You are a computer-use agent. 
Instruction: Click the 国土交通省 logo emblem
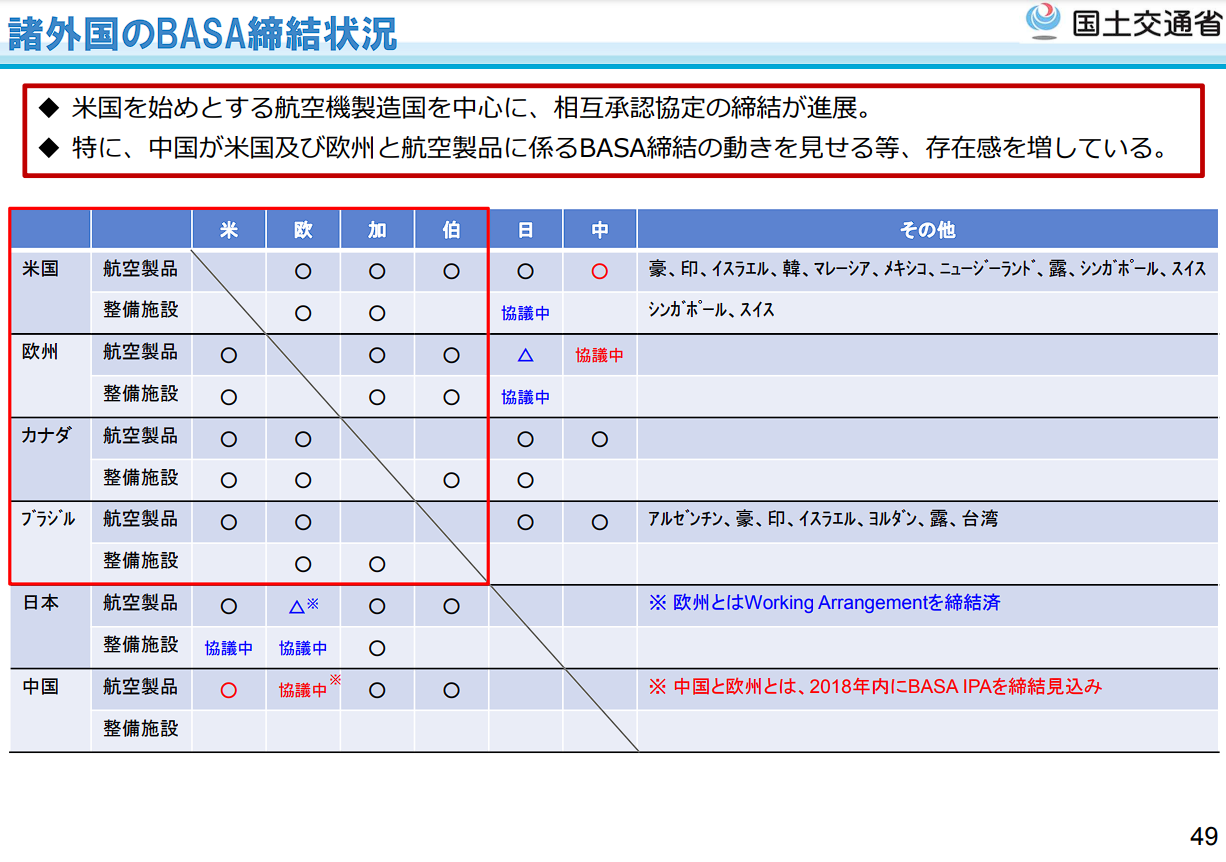1043,21
